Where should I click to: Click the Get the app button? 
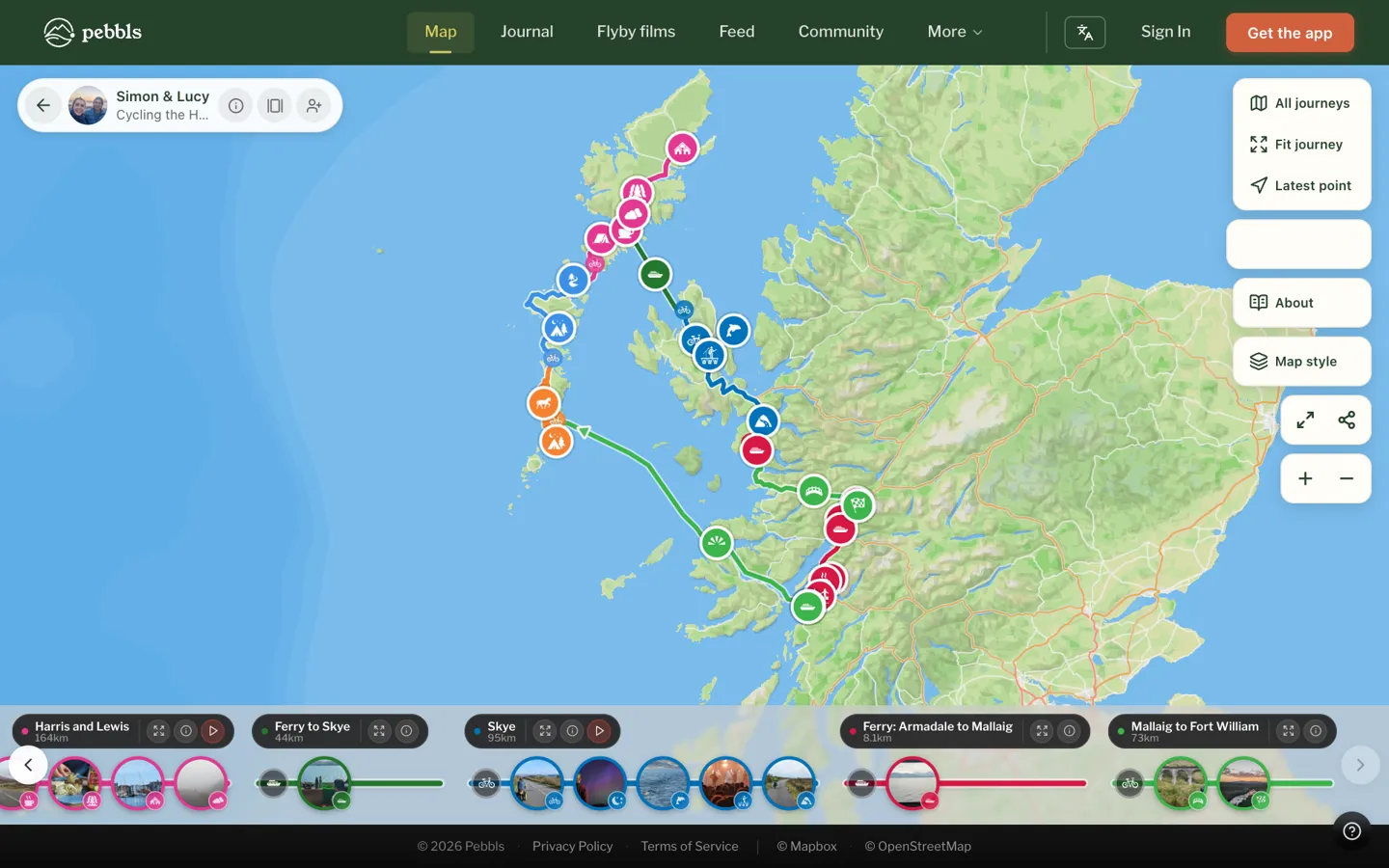click(1290, 33)
